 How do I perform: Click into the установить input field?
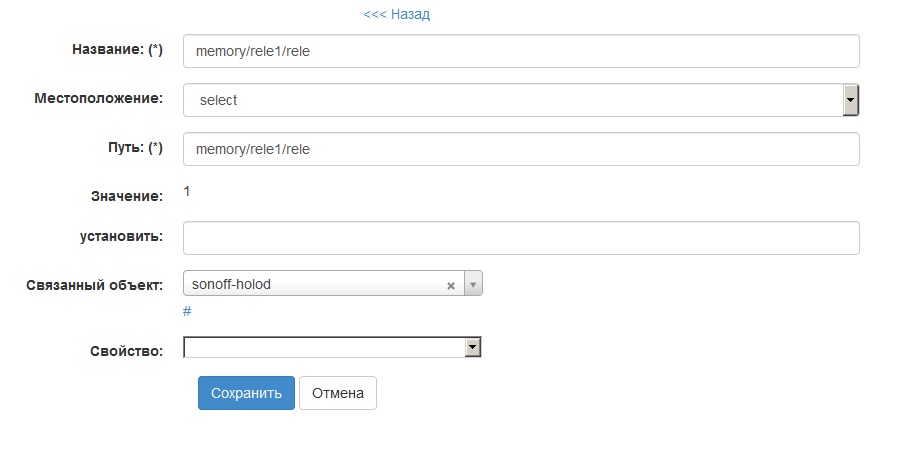coord(520,238)
